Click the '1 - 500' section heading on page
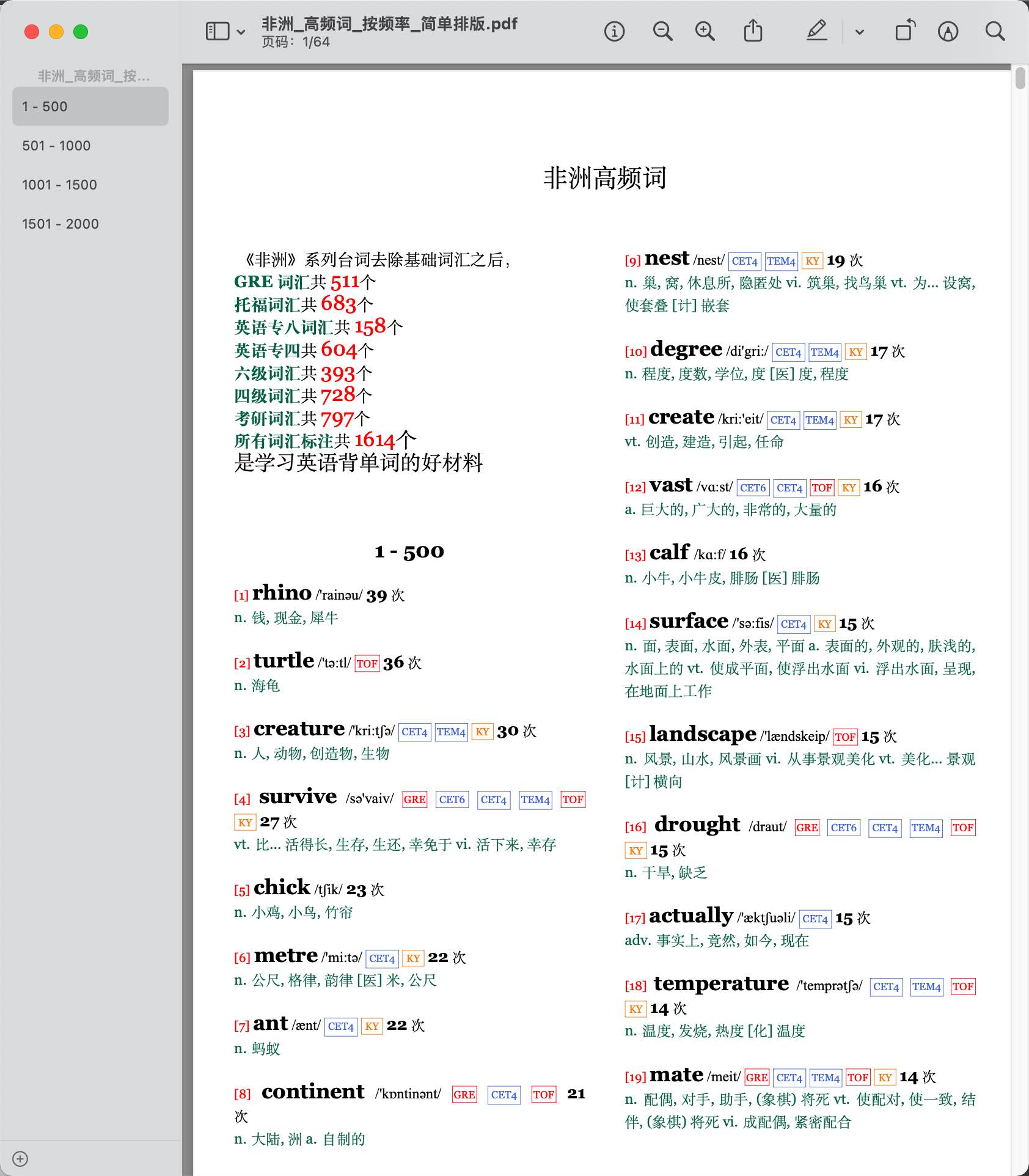Viewport: 1029px width, 1176px height. point(409,551)
